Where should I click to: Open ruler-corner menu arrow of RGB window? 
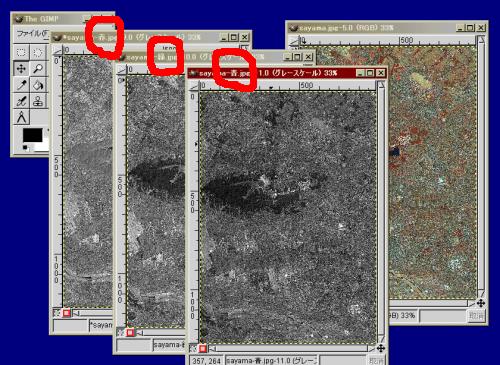click(x=294, y=41)
